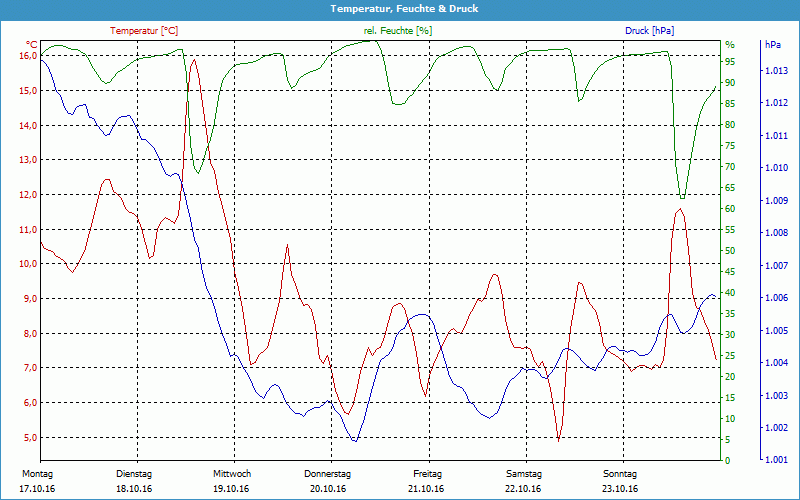800x500 pixels.
Task: Click the '7,0' tick on the temperature axis
Action: [x=31, y=368]
